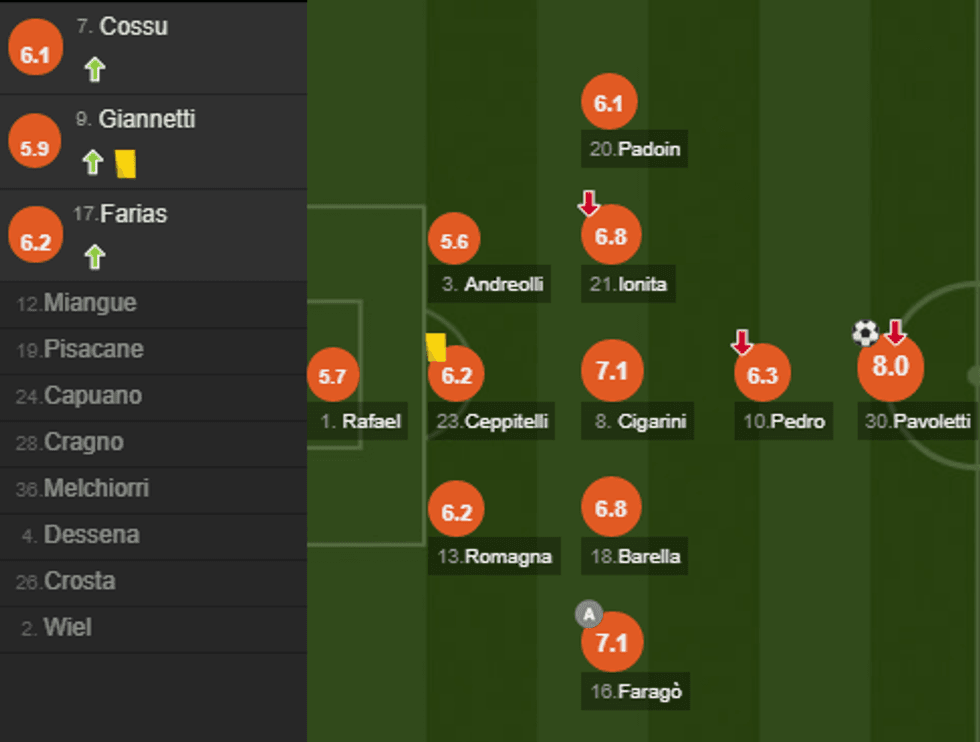The width and height of the screenshot is (980, 742).
Task: Click Cigarini's 7.1 rating circle
Action: [611, 372]
